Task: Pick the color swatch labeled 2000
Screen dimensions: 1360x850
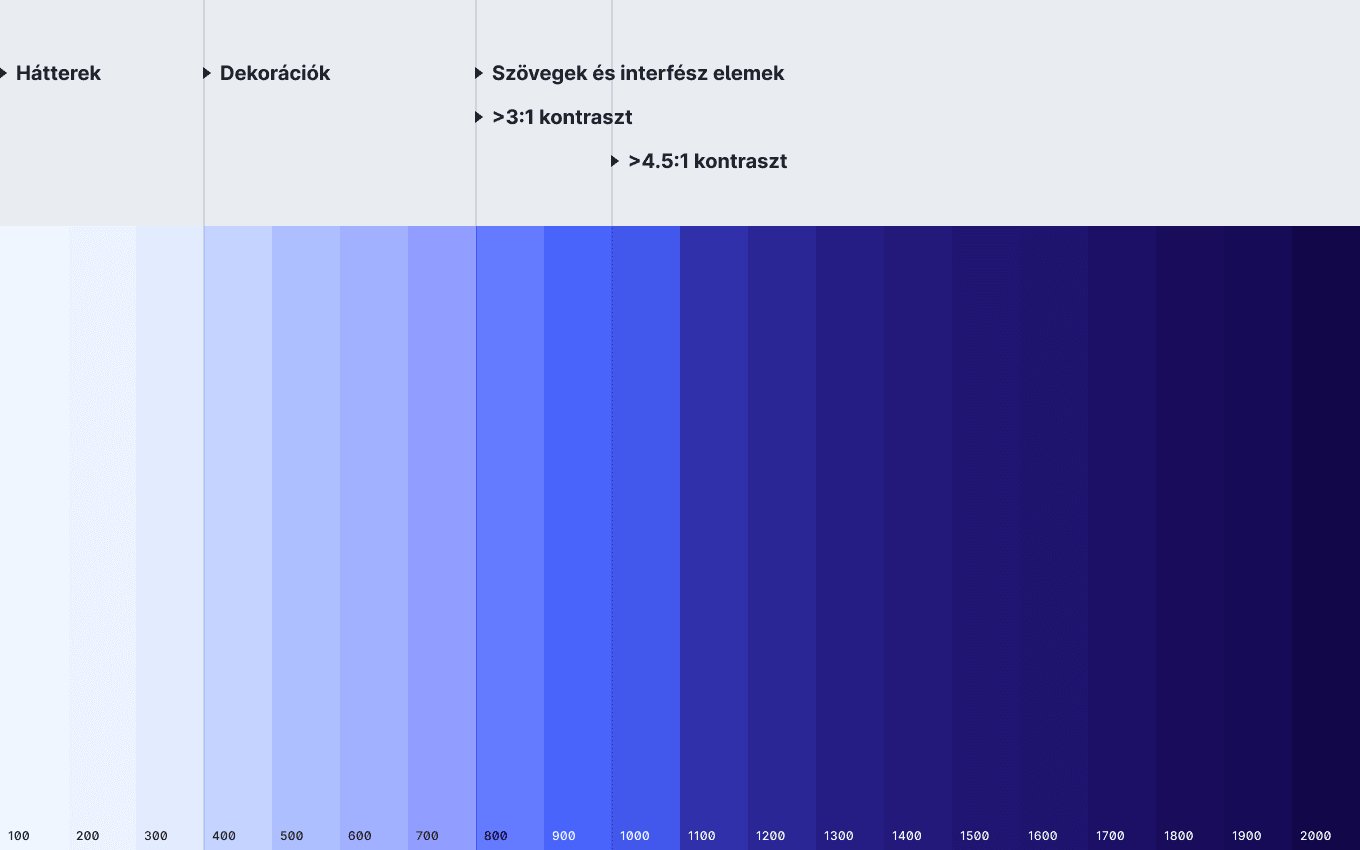Action: tap(1326, 538)
